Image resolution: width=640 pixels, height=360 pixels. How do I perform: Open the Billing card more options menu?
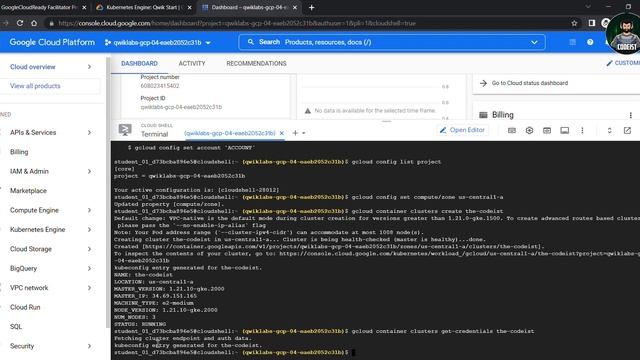[631, 115]
